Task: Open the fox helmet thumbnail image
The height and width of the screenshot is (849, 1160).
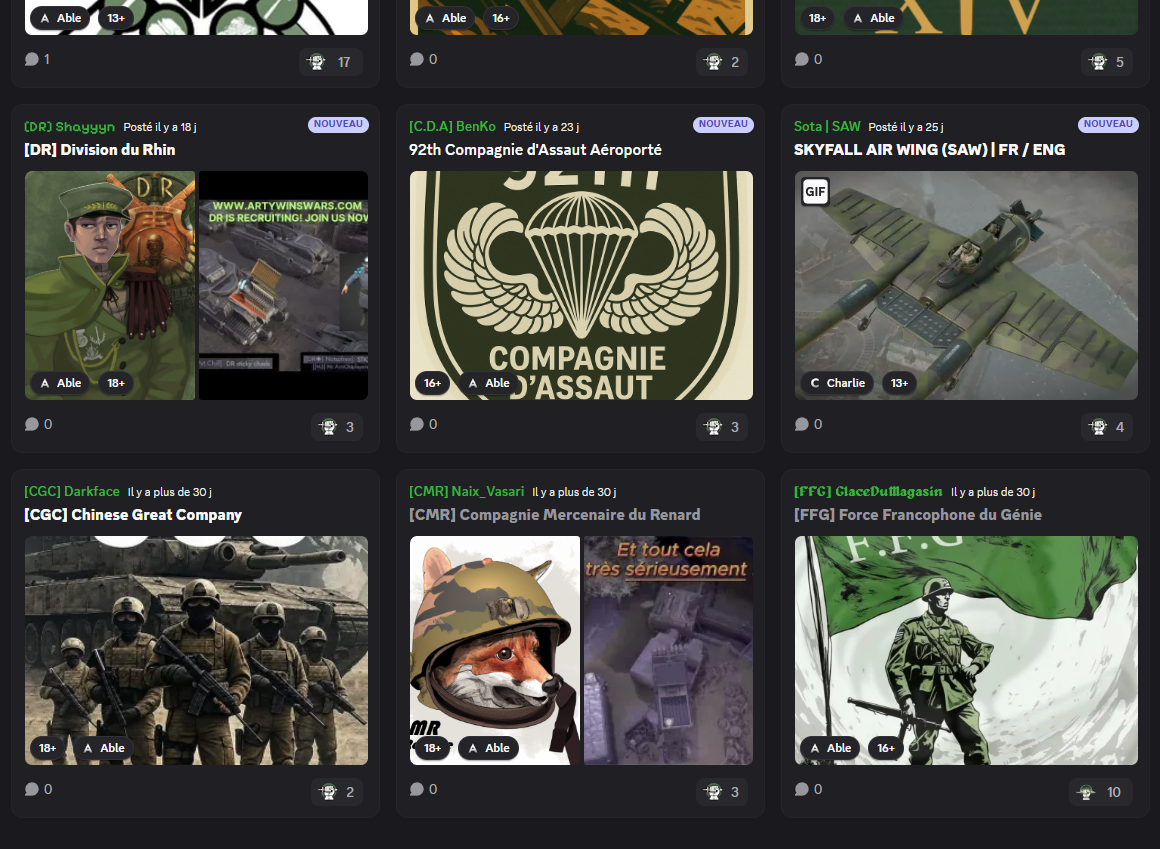Action: coord(494,650)
